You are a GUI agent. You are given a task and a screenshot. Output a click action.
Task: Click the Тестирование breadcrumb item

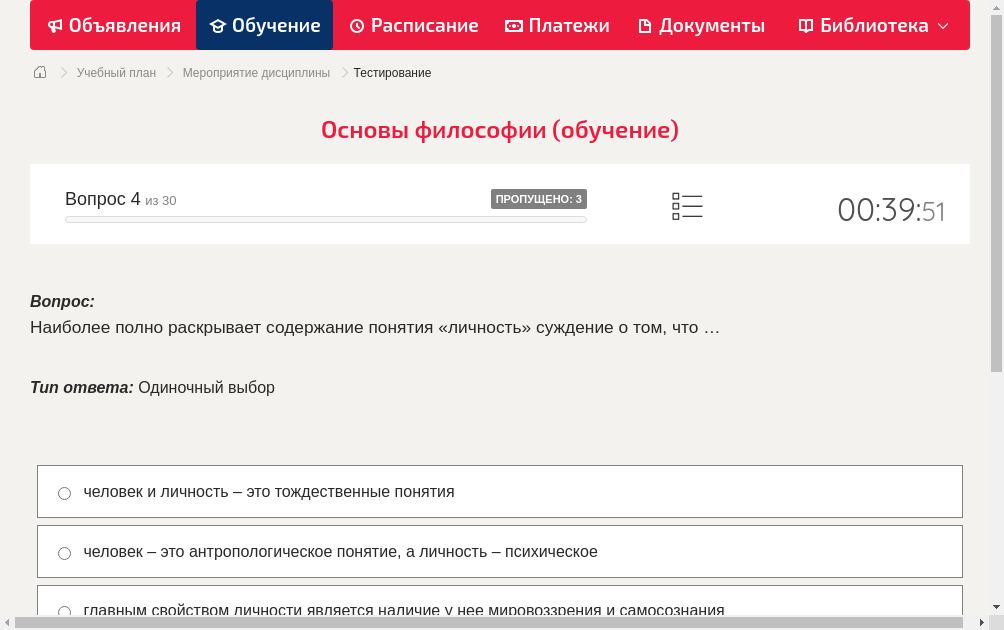[391, 72]
